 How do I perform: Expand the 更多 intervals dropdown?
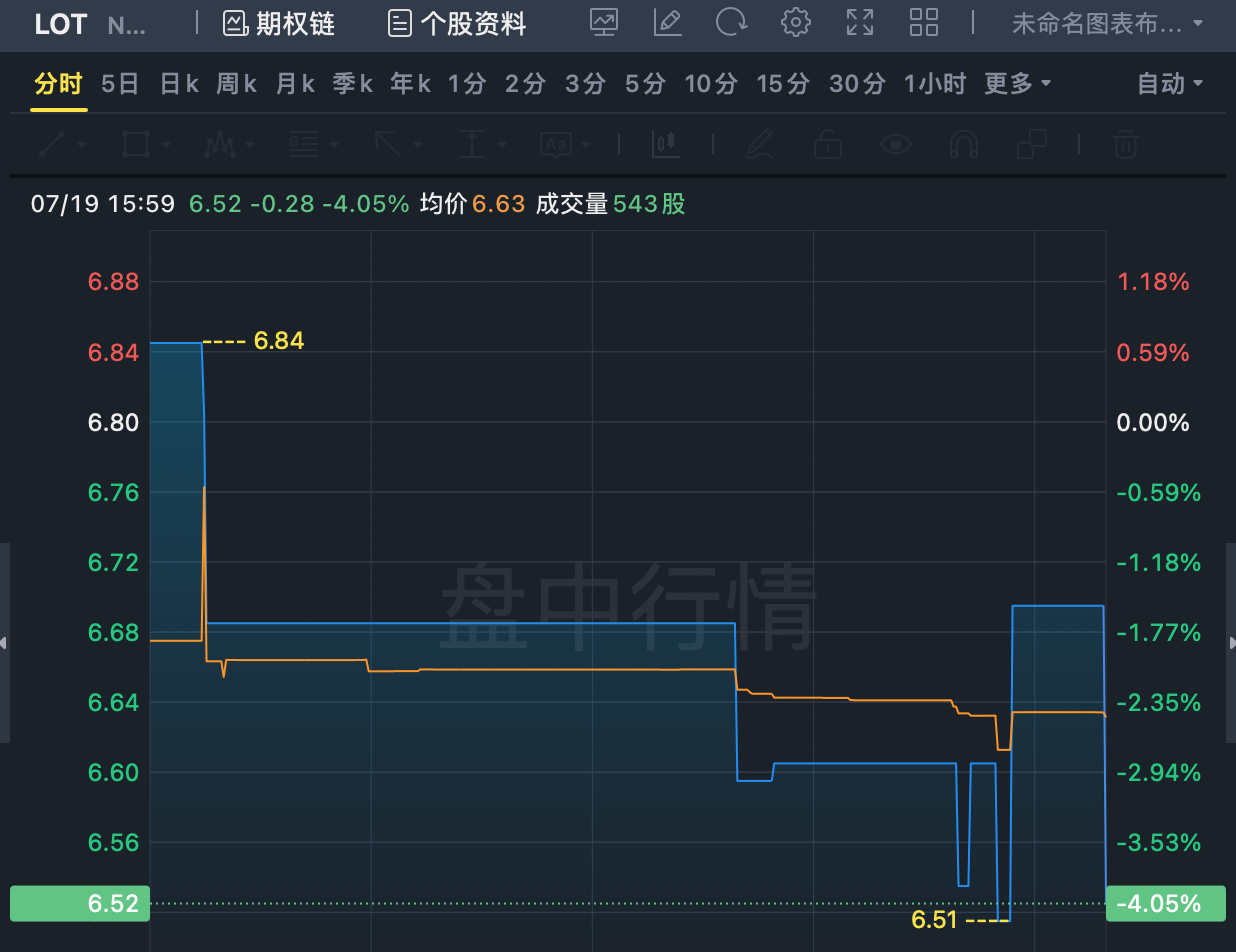(1018, 84)
